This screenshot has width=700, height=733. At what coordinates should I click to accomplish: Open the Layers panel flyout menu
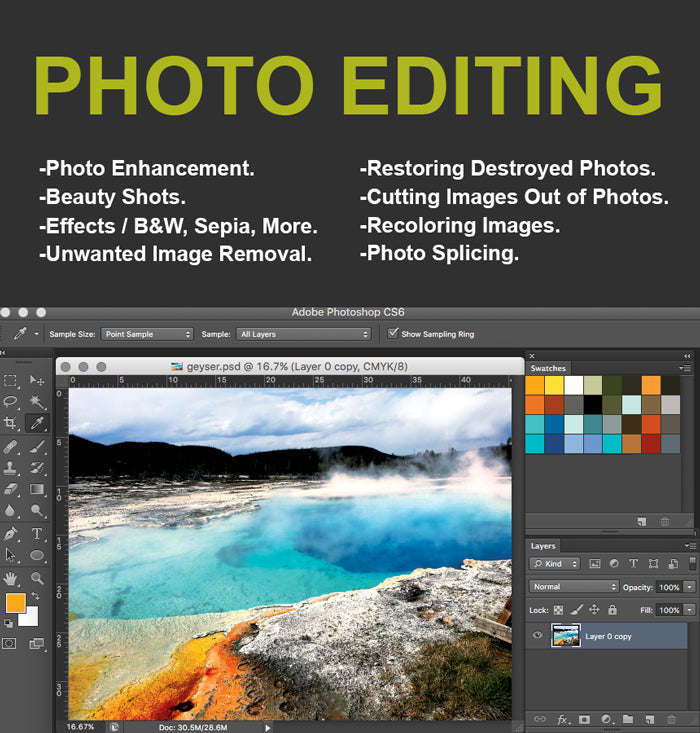690,546
